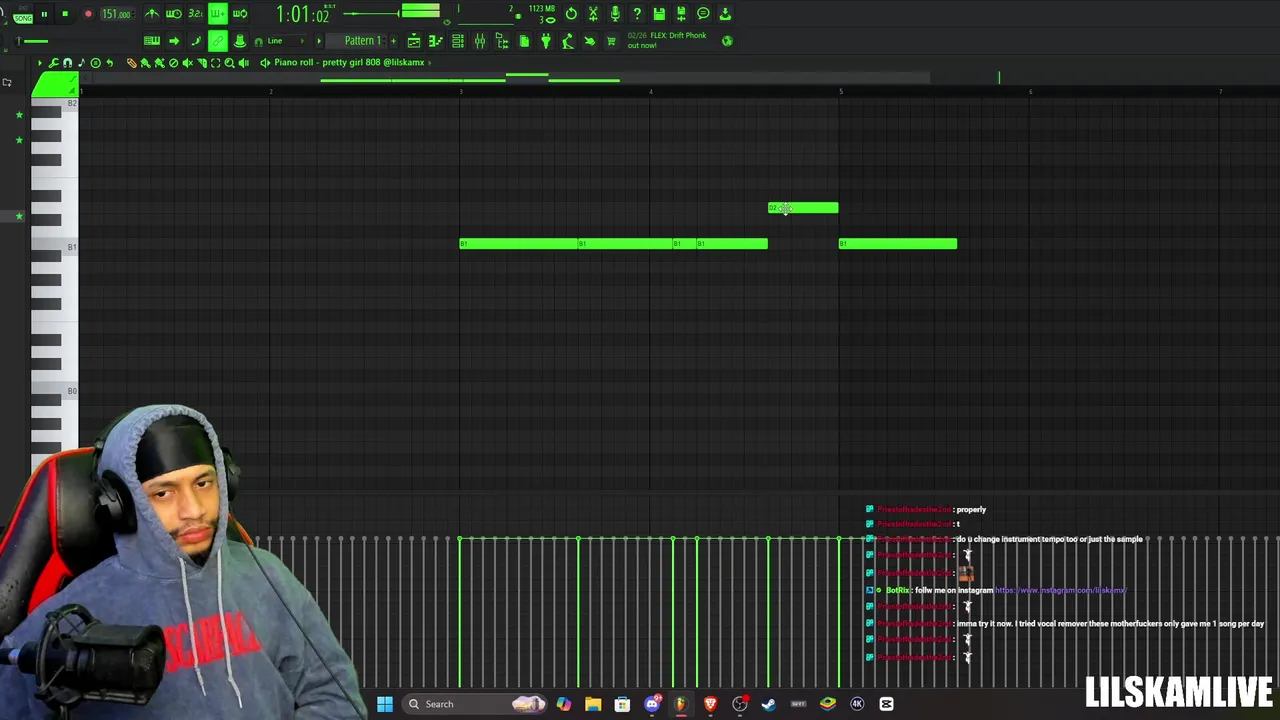Open the Piano roll view icon

click(435, 41)
